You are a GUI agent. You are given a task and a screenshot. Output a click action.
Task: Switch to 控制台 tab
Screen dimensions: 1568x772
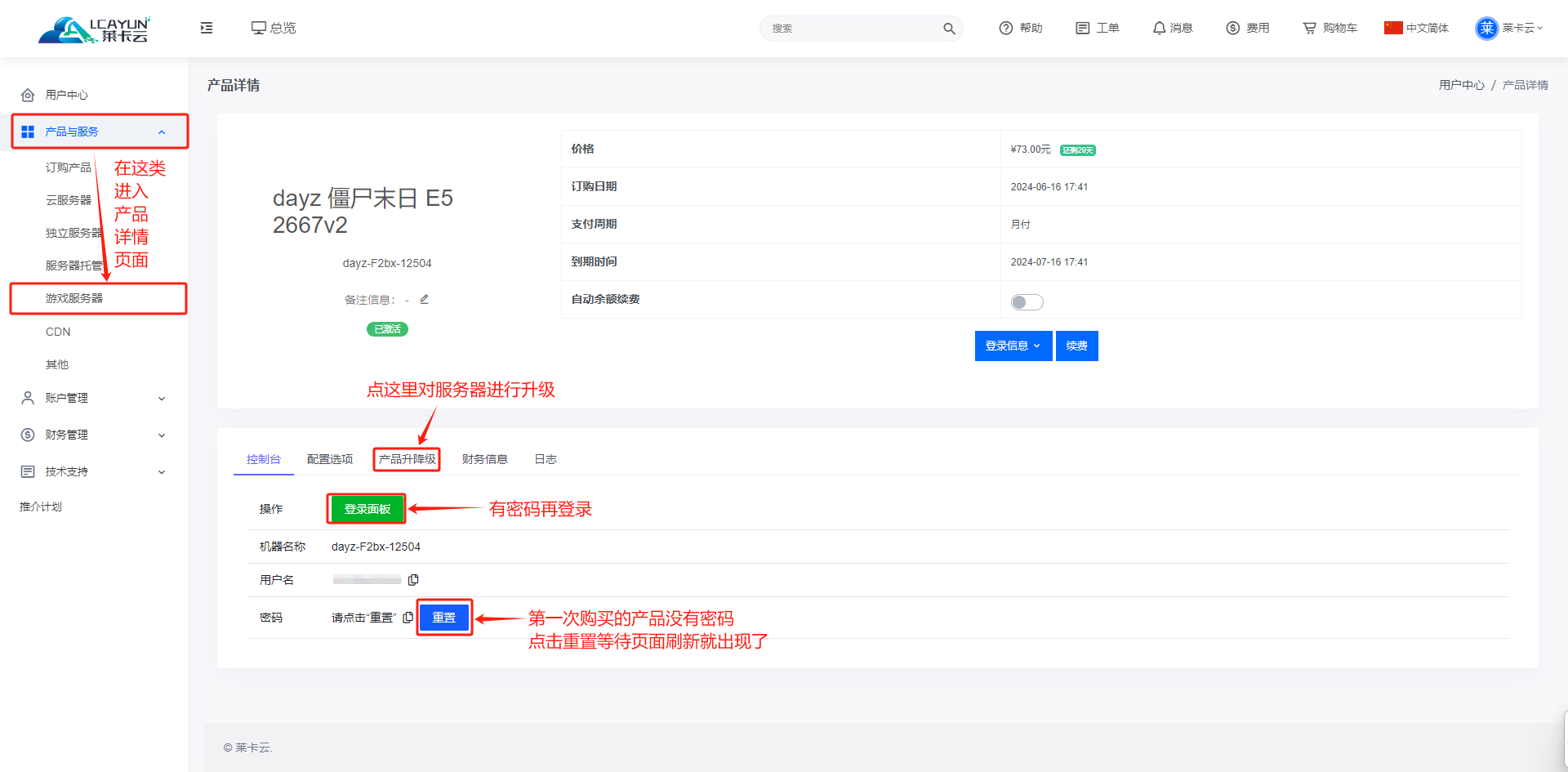click(x=264, y=459)
